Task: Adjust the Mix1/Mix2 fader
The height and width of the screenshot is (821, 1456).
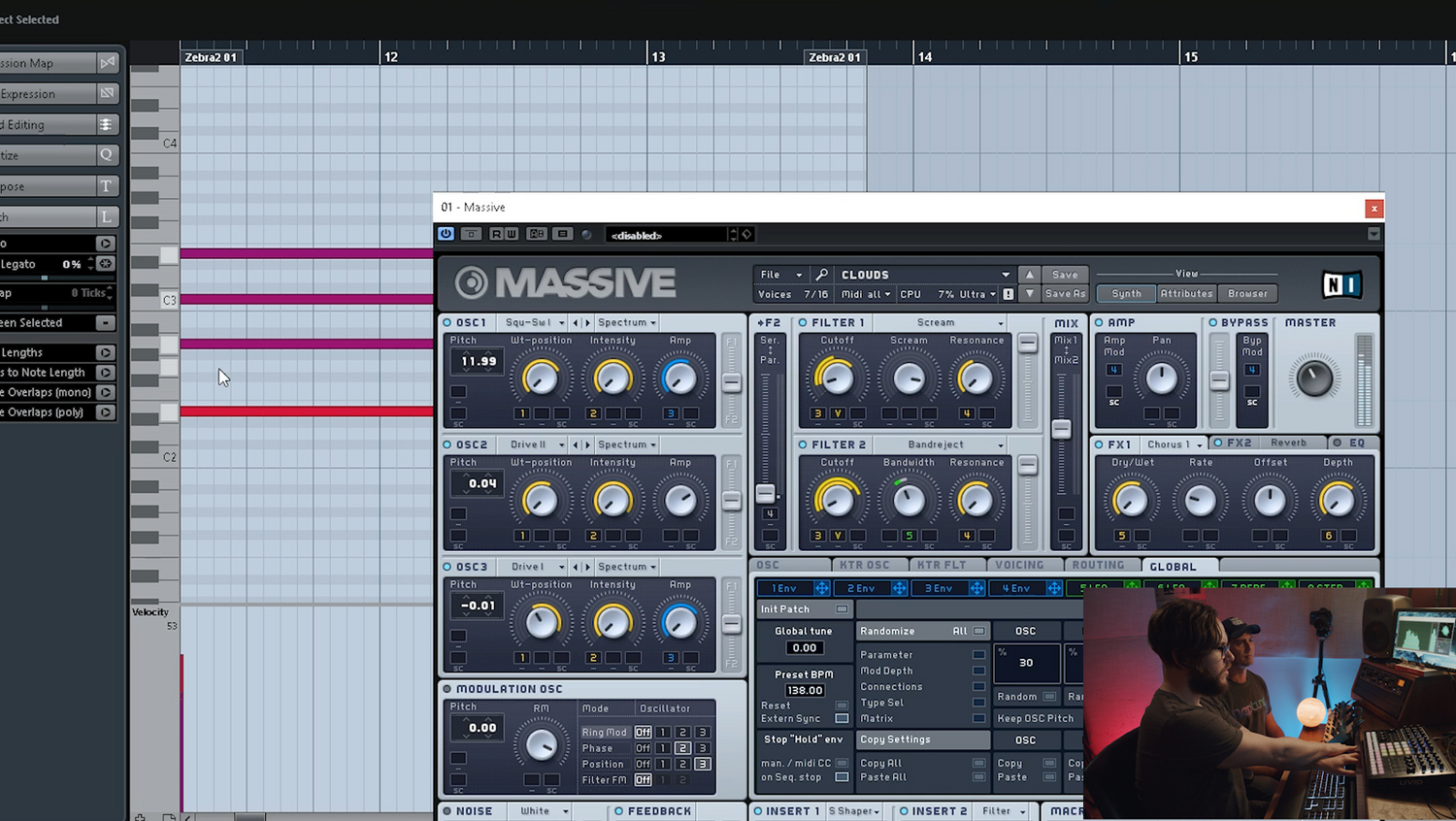Action: pyautogui.click(x=1061, y=429)
